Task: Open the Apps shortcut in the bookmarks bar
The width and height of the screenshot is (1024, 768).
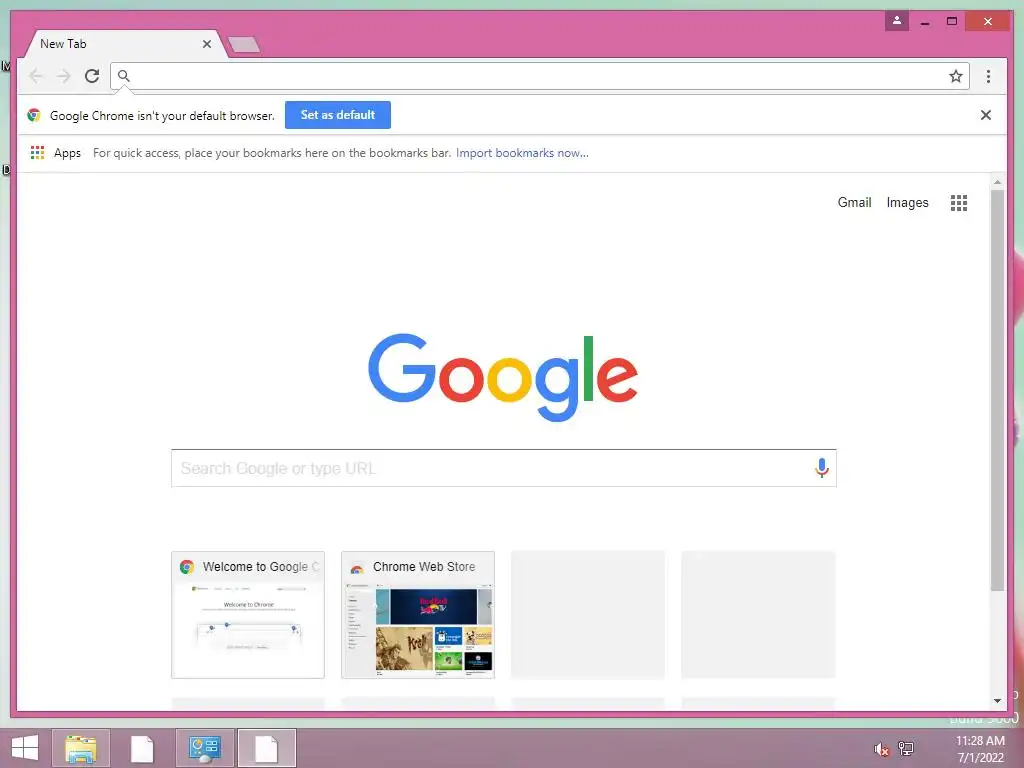Action: 56,153
